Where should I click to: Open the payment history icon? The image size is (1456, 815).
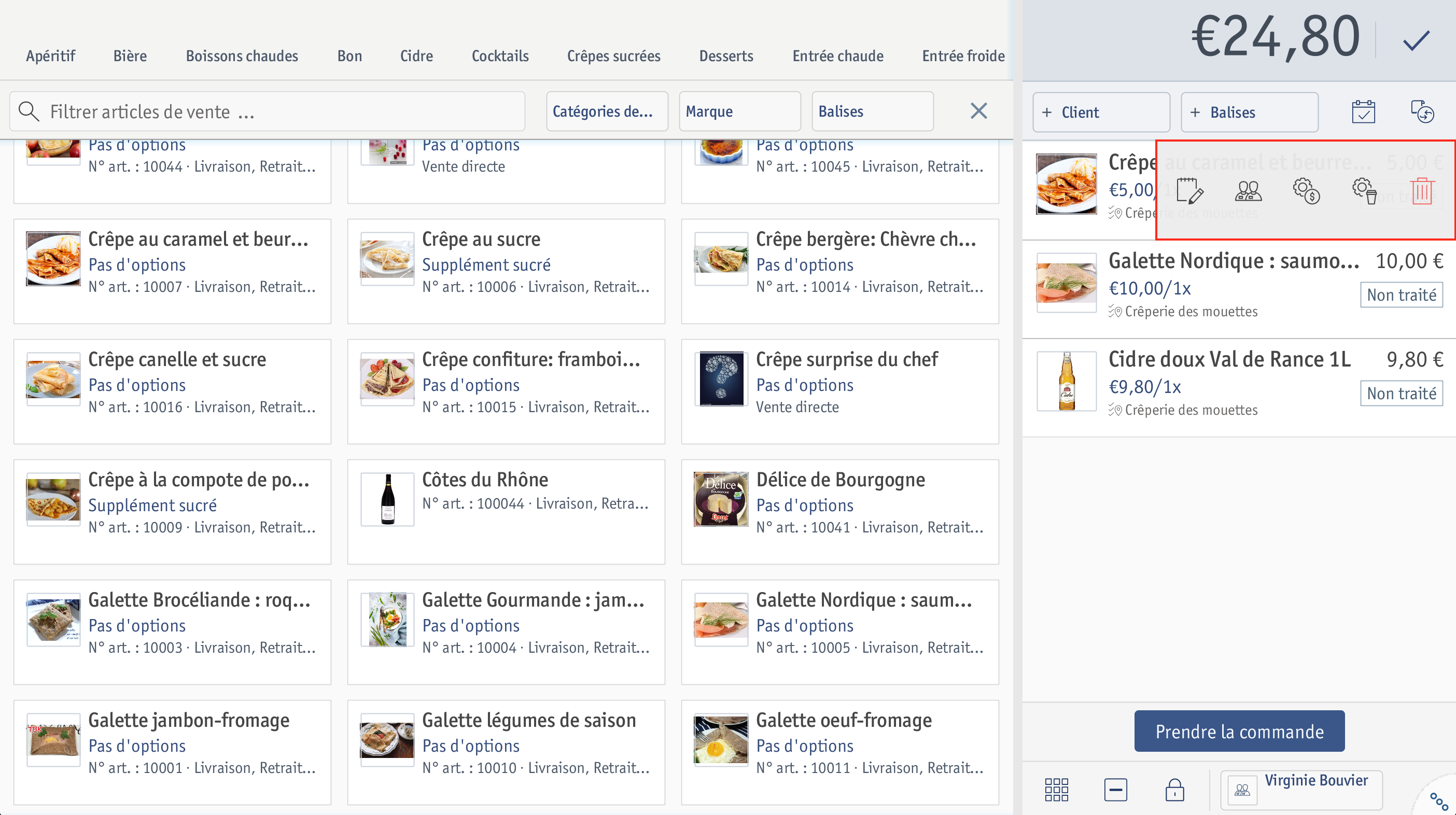pyautogui.click(x=1422, y=112)
